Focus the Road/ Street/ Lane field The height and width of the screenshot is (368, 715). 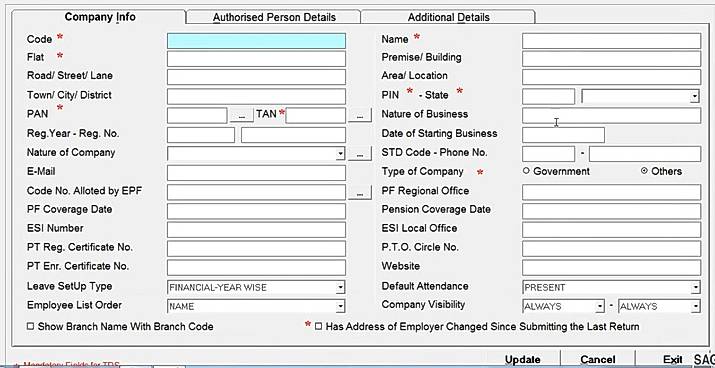(x=256, y=77)
